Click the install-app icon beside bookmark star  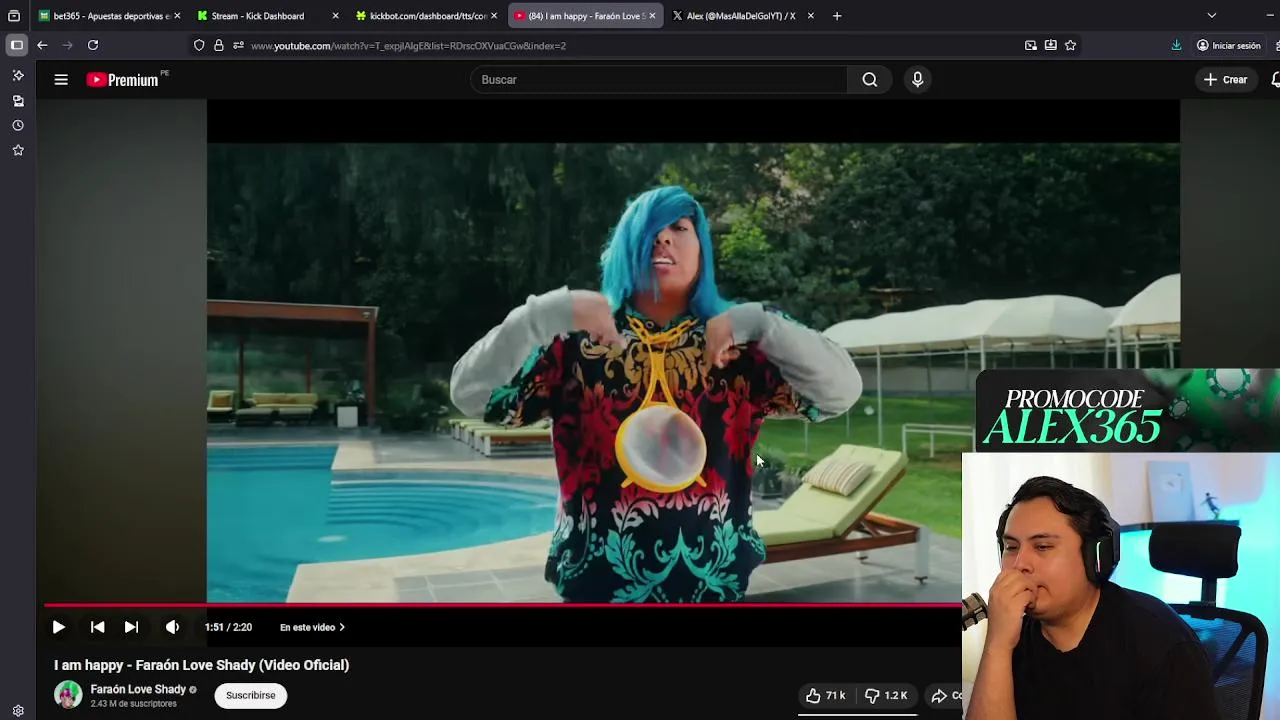click(x=1050, y=45)
